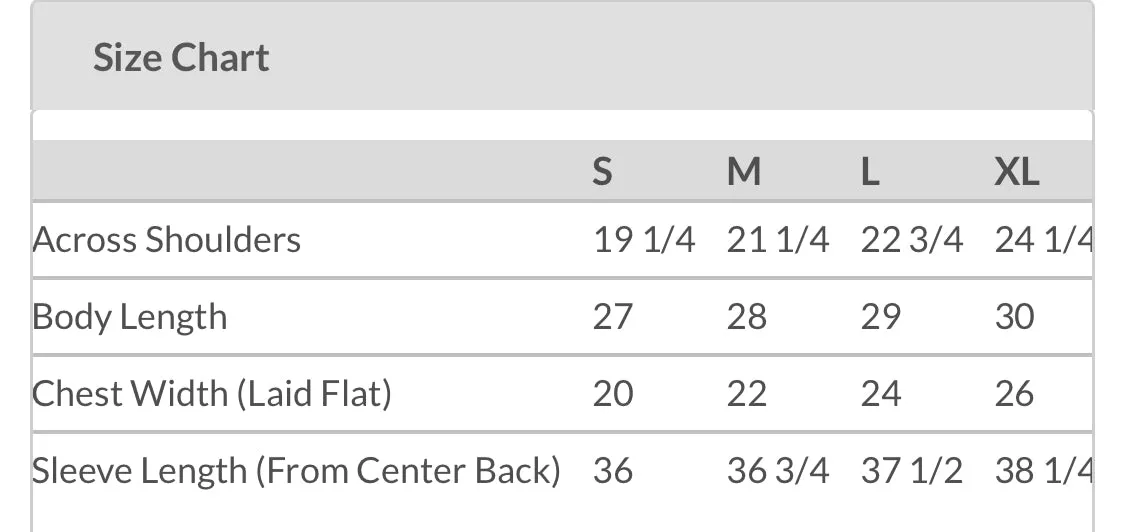Select the Body Length row label

tap(130, 317)
